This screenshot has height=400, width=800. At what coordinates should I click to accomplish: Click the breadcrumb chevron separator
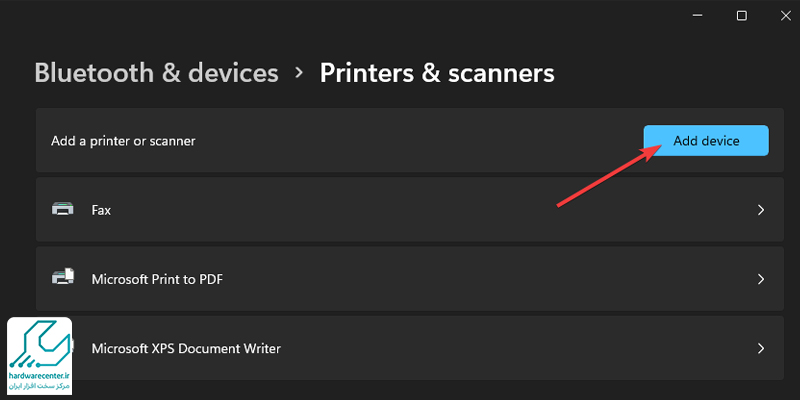tap(299, 73)
